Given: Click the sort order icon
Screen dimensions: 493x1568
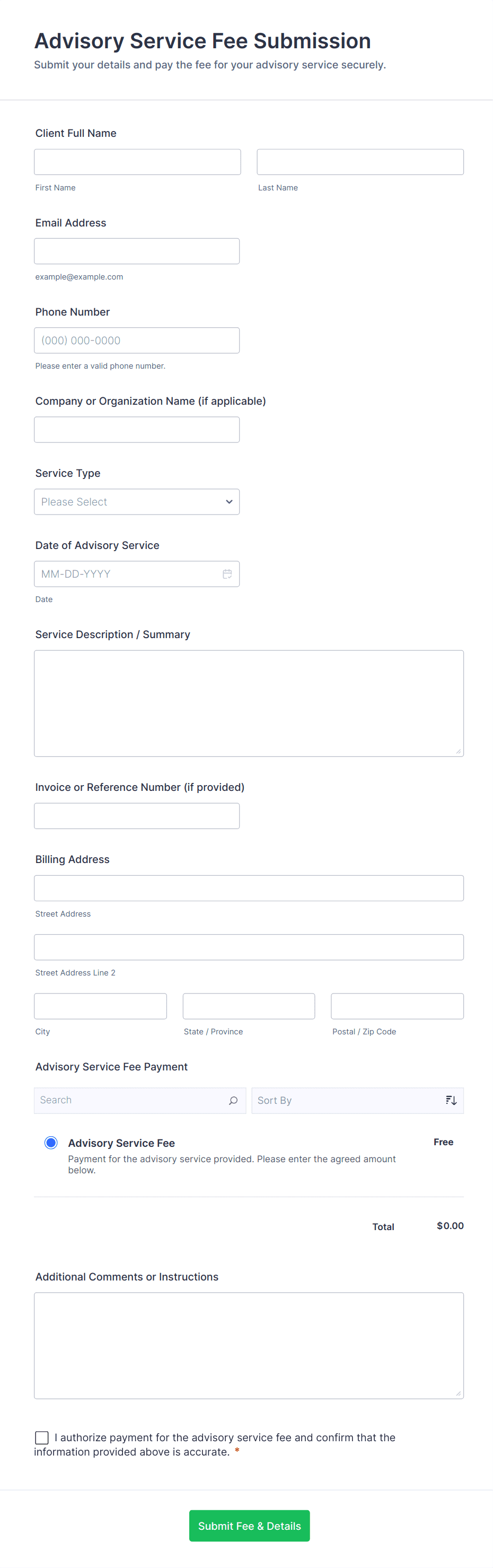Looking at the screenshot, I should tap(451, 1101).
